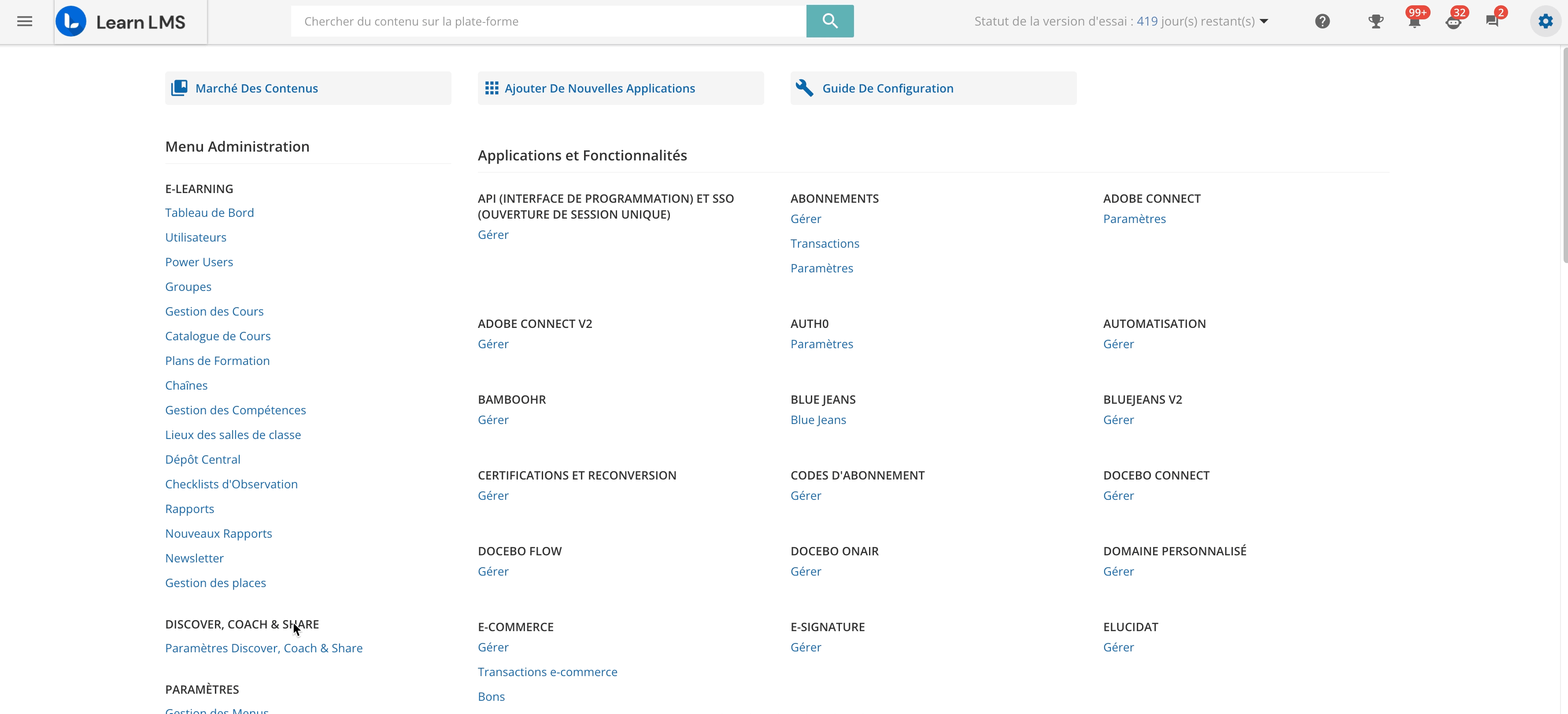This screenshot has height=714, width=1568.
Task: Open Paramètres under Abonnements
Action: [x=822, y=268]
